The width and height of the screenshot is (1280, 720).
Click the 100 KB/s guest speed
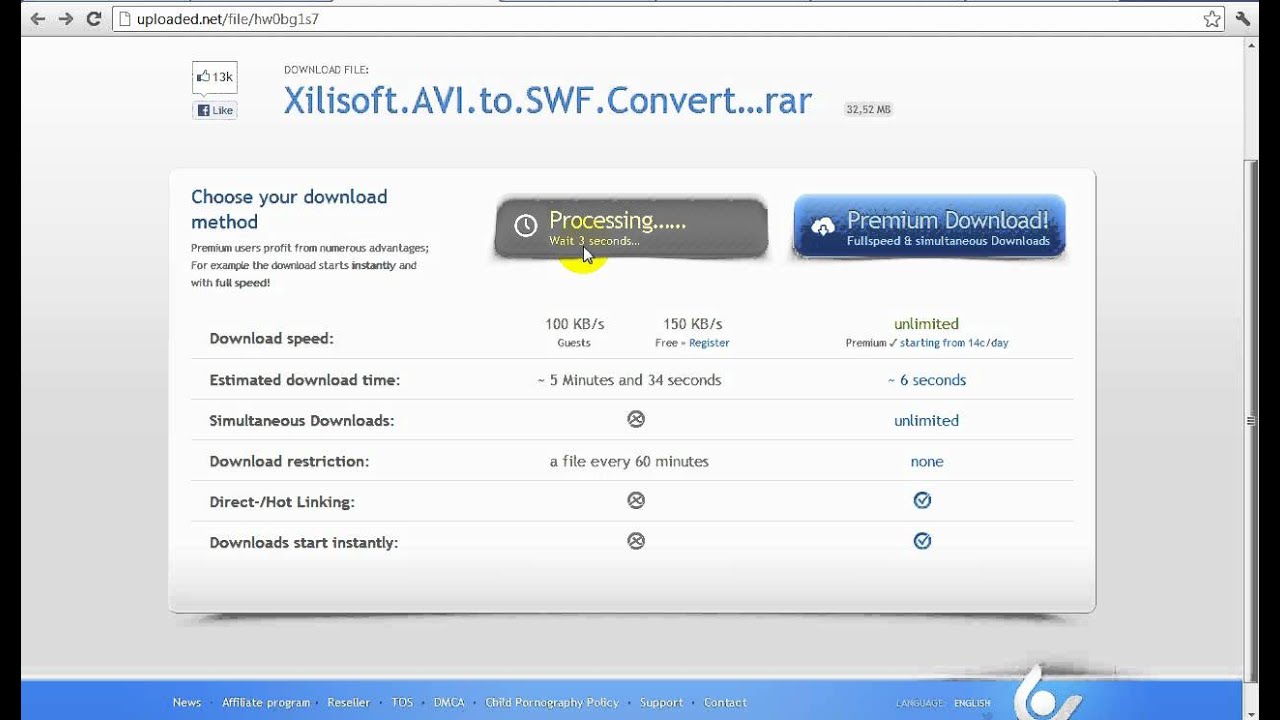574,324
